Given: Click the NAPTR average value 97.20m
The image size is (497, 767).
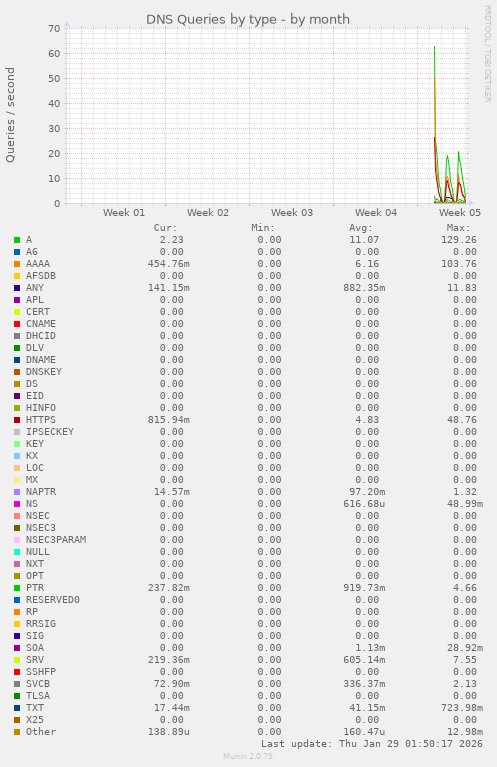Looking at the screenshot, I should (367, 492).
